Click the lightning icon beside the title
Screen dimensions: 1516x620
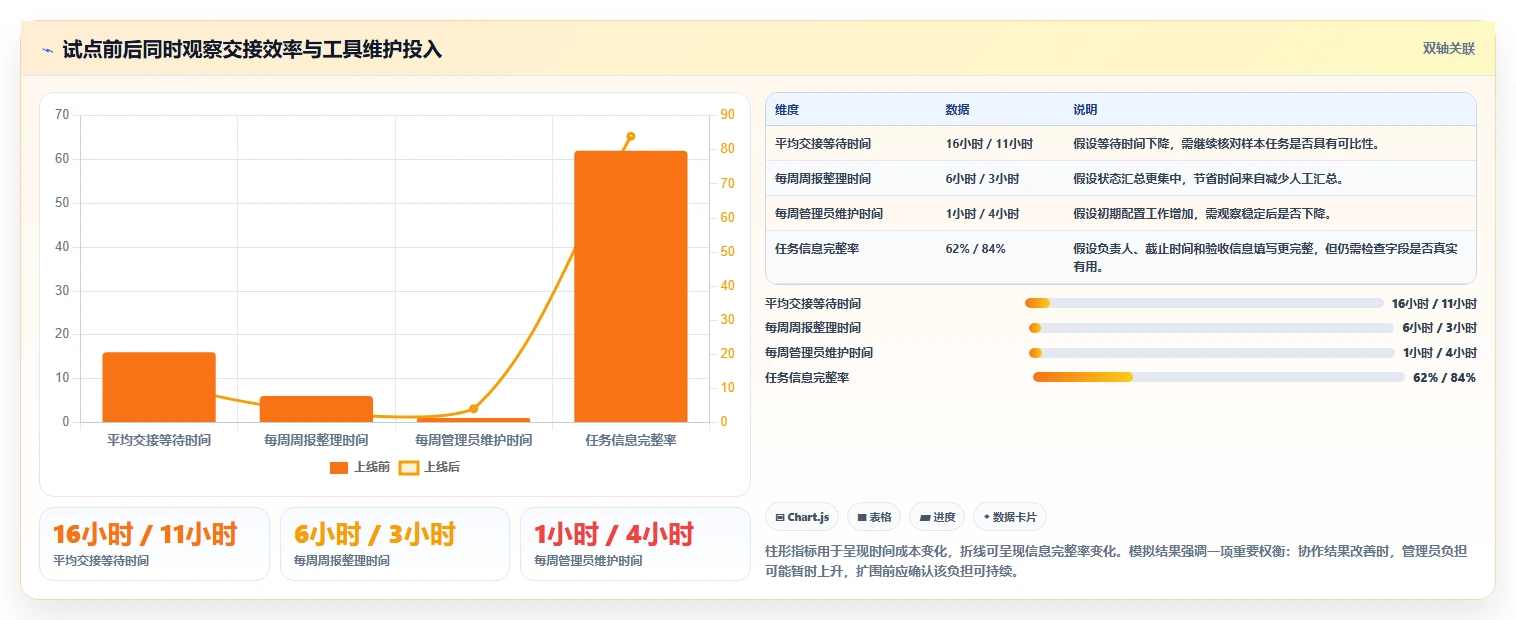[x=48, y=50]
